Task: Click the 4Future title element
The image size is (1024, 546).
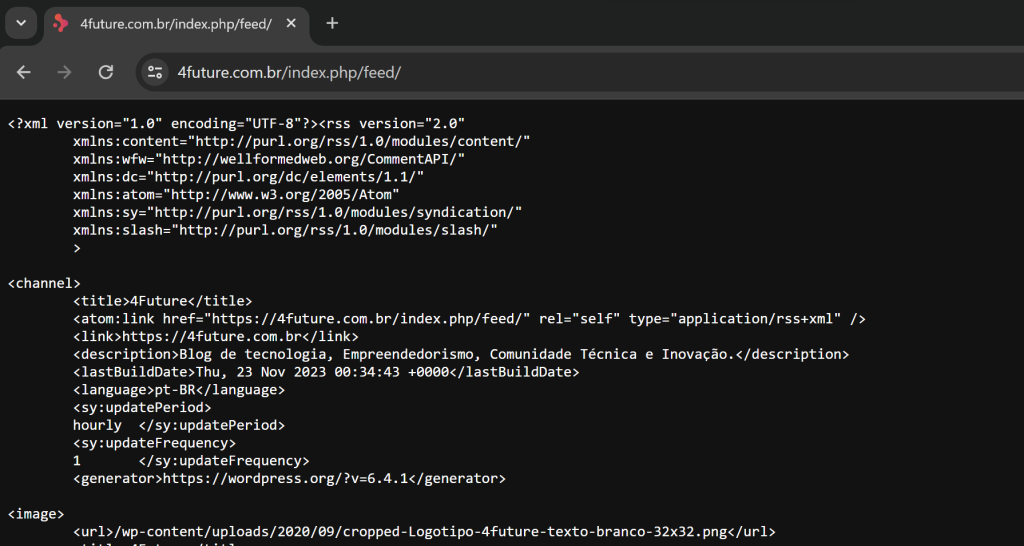Action: (x=162, y=301)
